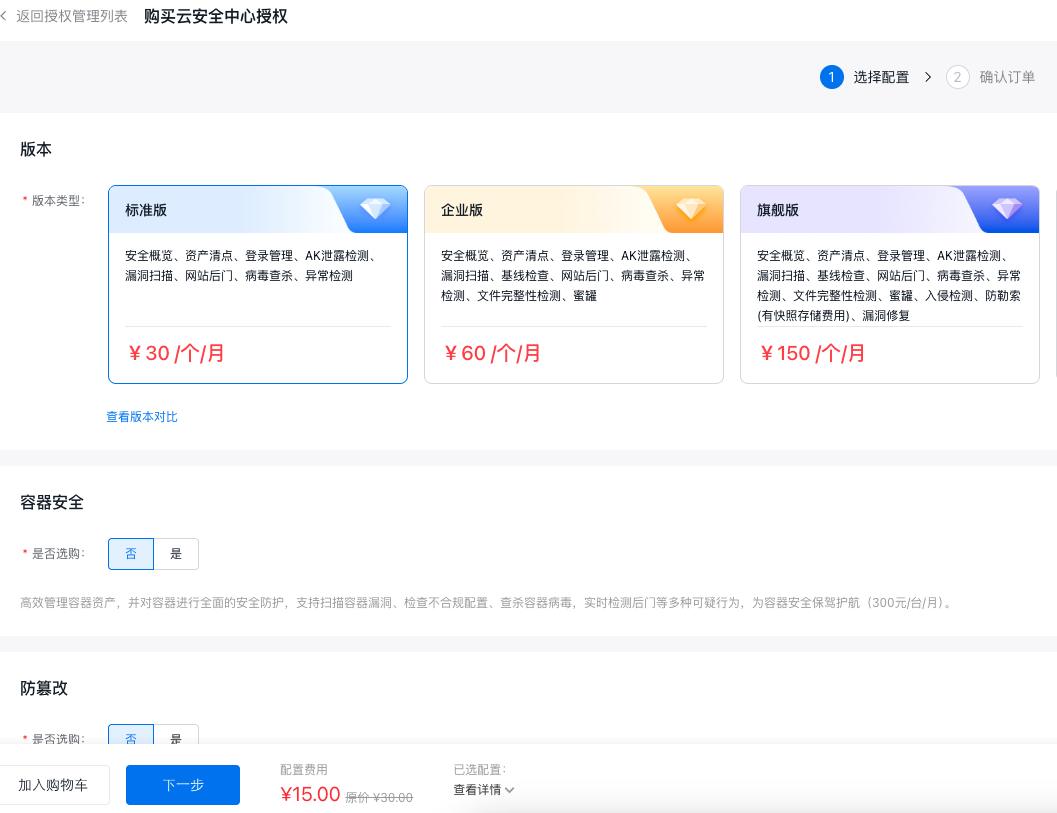This screenshot has height=813, width=1057.
Task: Select 是 for 防篡改 purchase option
Action: 176,737
